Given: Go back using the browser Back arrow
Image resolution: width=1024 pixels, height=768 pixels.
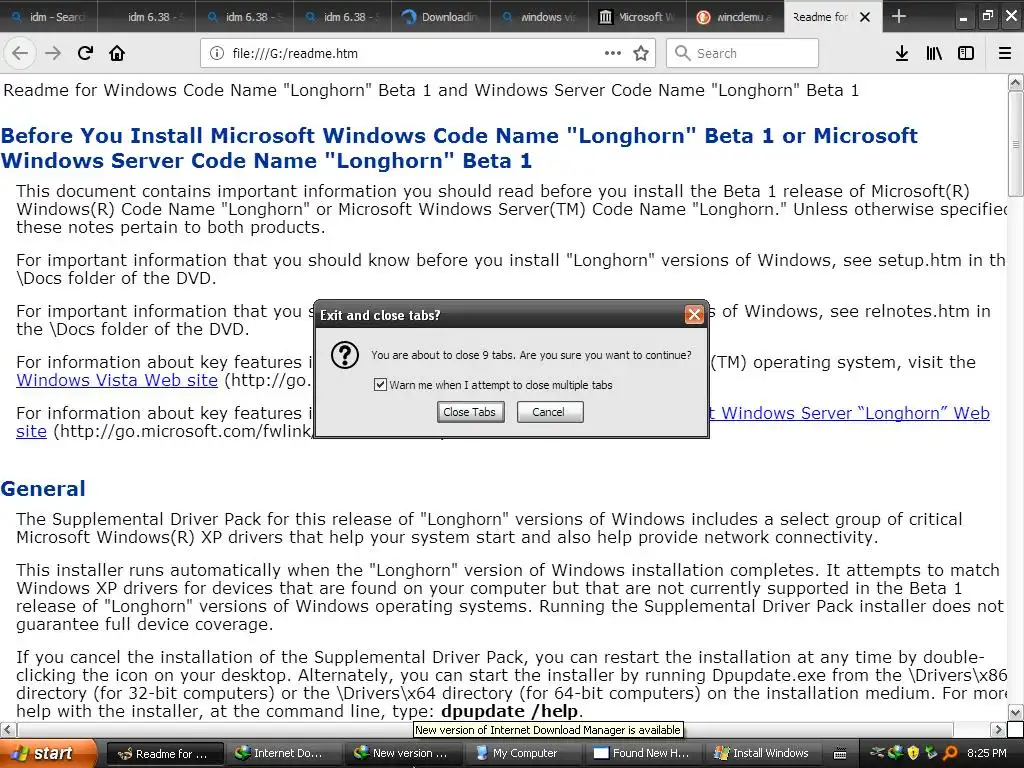Looking at the screenshot, I should (20, 53).
